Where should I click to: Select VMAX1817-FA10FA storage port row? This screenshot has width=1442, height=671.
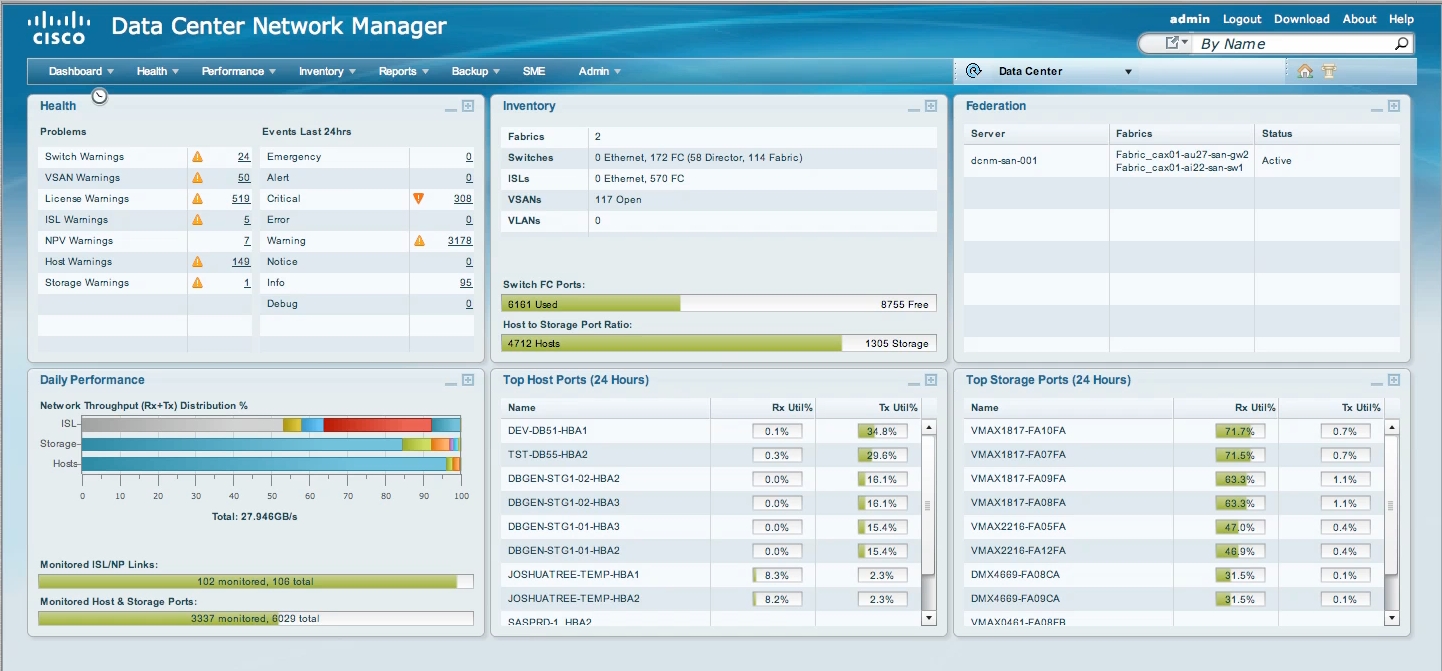coord(1174,431)
